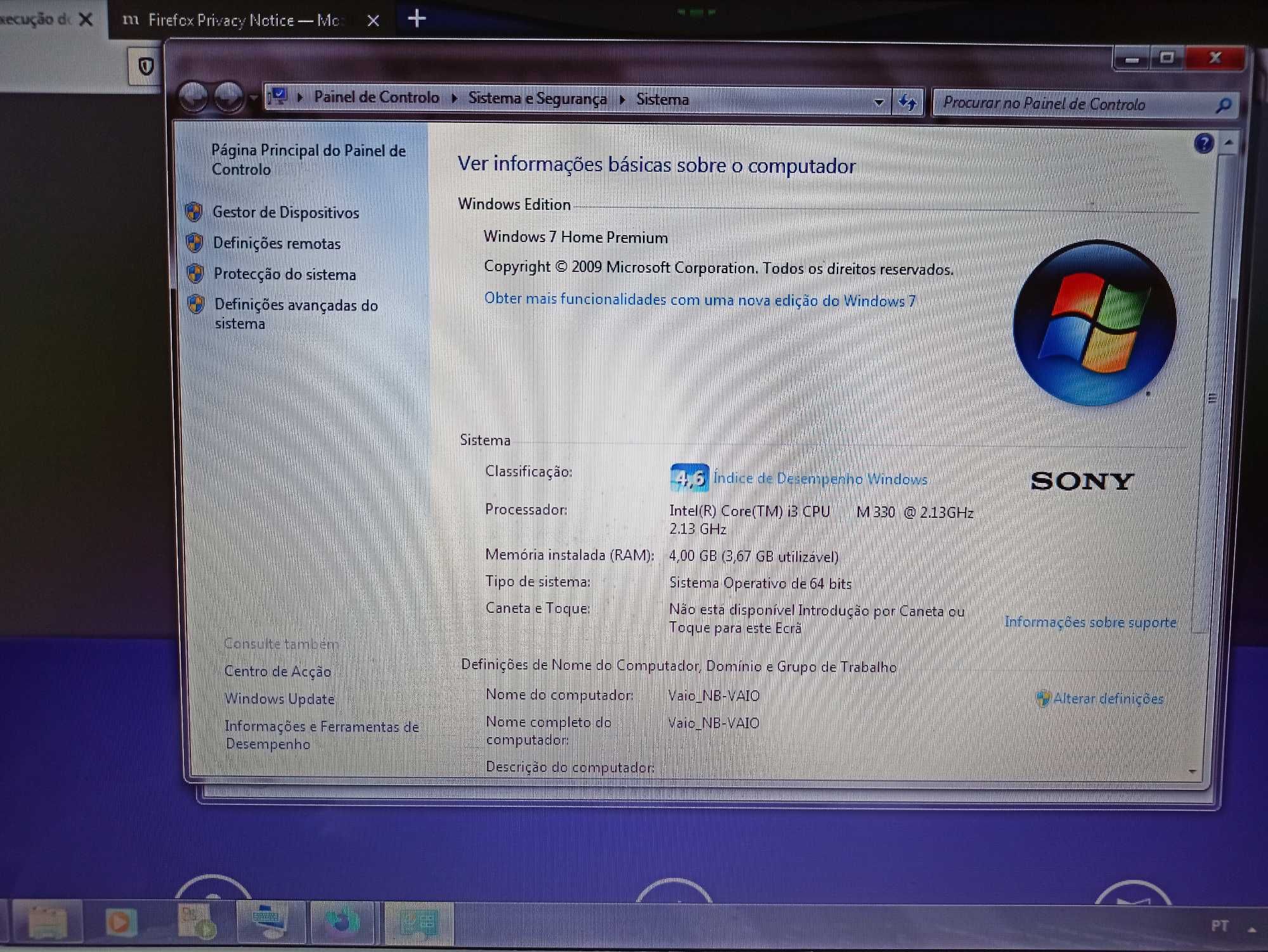This screenshot has width=1268, height=952.
Task: Open Centro de Acção link
Action: (278, 671)
